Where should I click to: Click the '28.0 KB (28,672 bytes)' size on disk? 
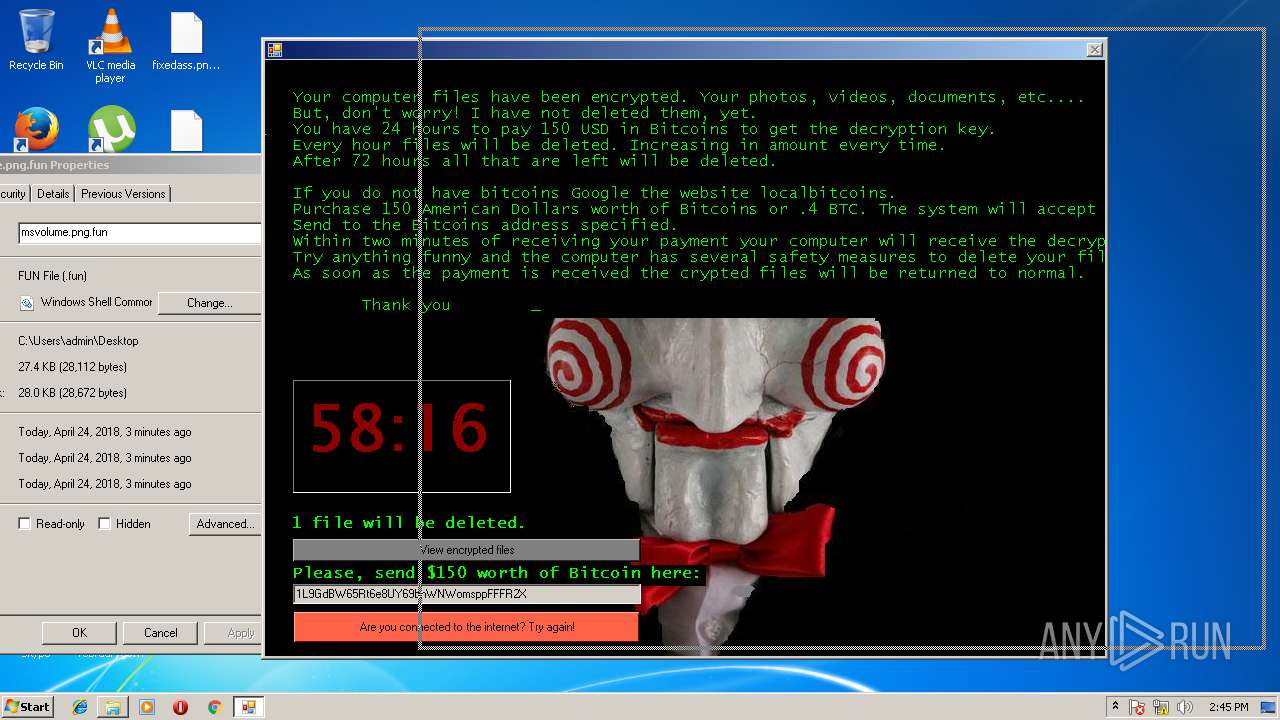click(x=72, y=393)
